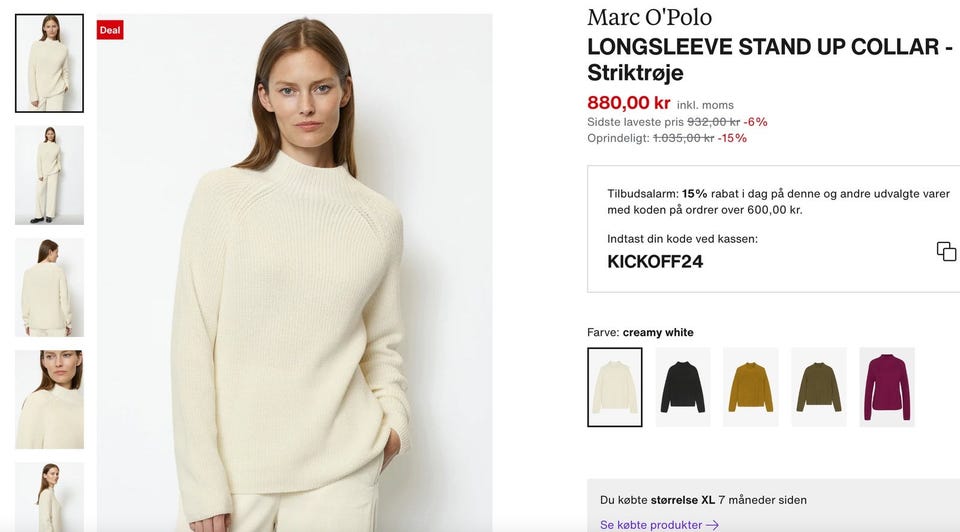This screenshot has height=532, width=960.
Task: Open the close-up collar thumbnail
Action: point(49,399)
